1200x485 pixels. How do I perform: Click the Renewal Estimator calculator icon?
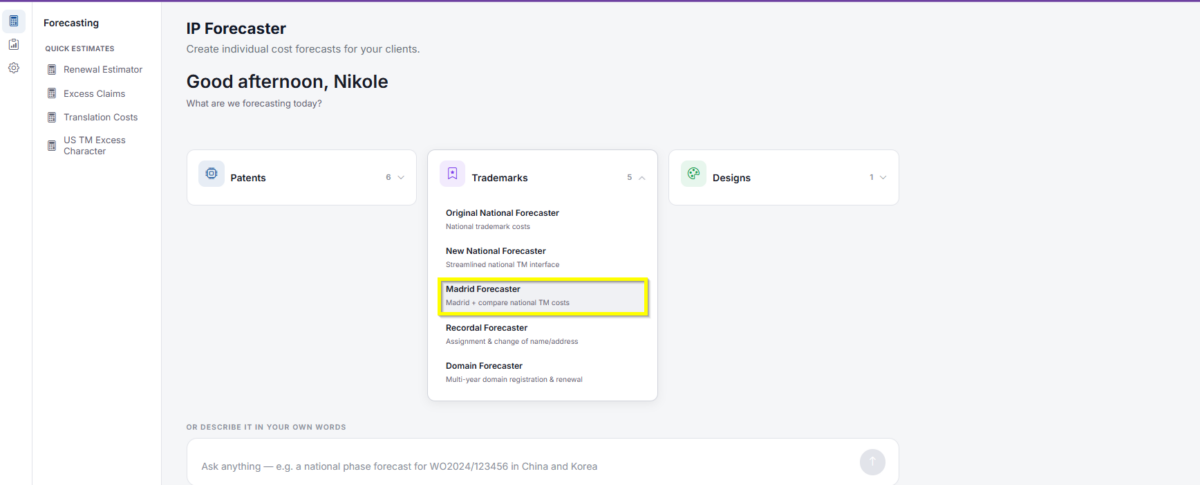point(52,70)
